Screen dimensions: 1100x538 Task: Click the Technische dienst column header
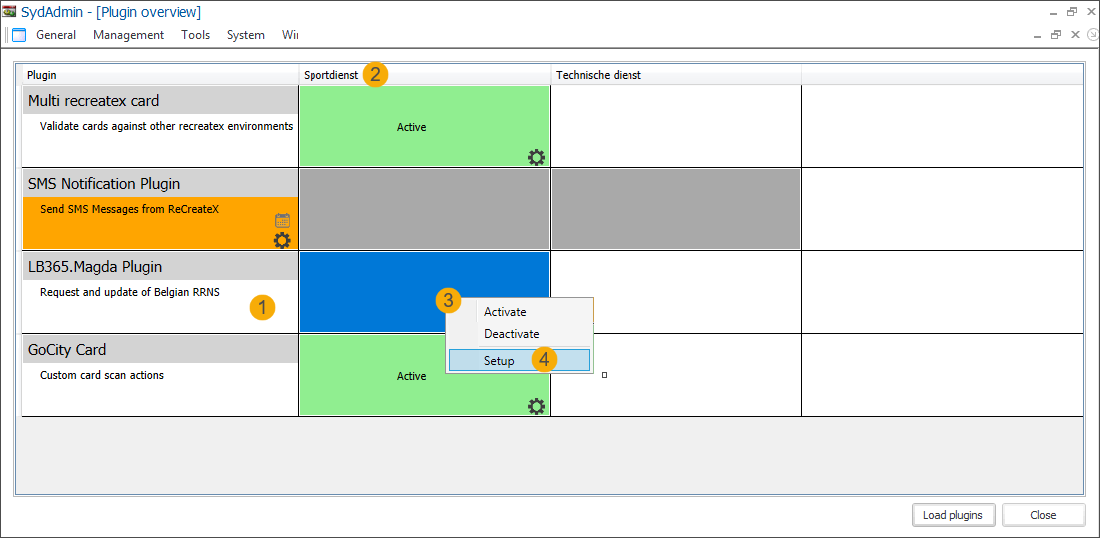[598, 75]
